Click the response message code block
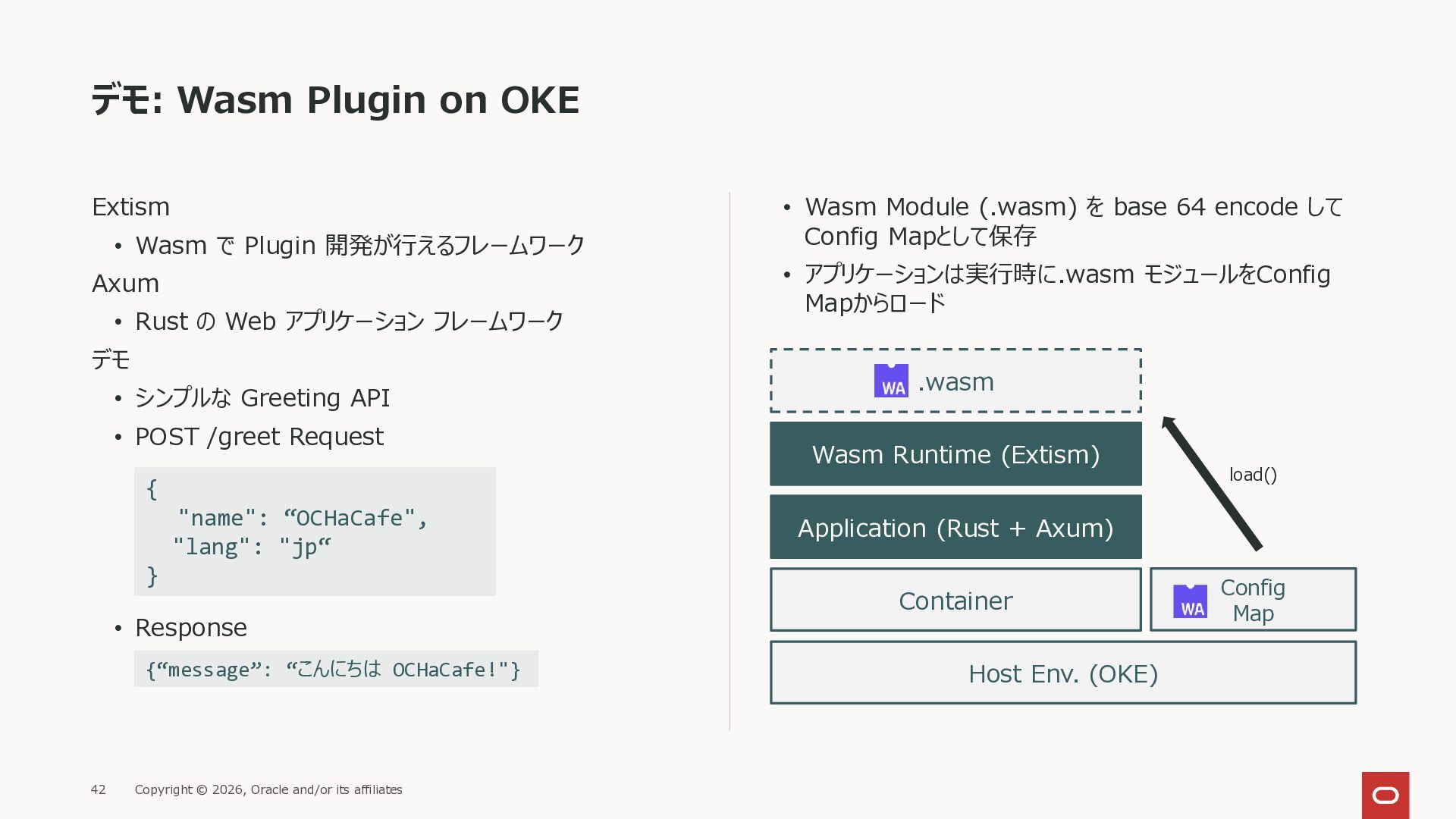The image size is (1456, 819). [335, 670]
